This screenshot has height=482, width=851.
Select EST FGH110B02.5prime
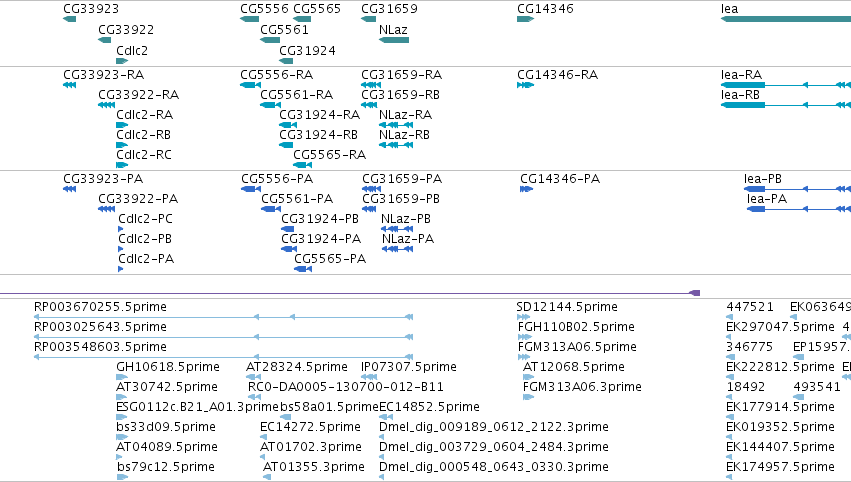(x=576, y=327)
